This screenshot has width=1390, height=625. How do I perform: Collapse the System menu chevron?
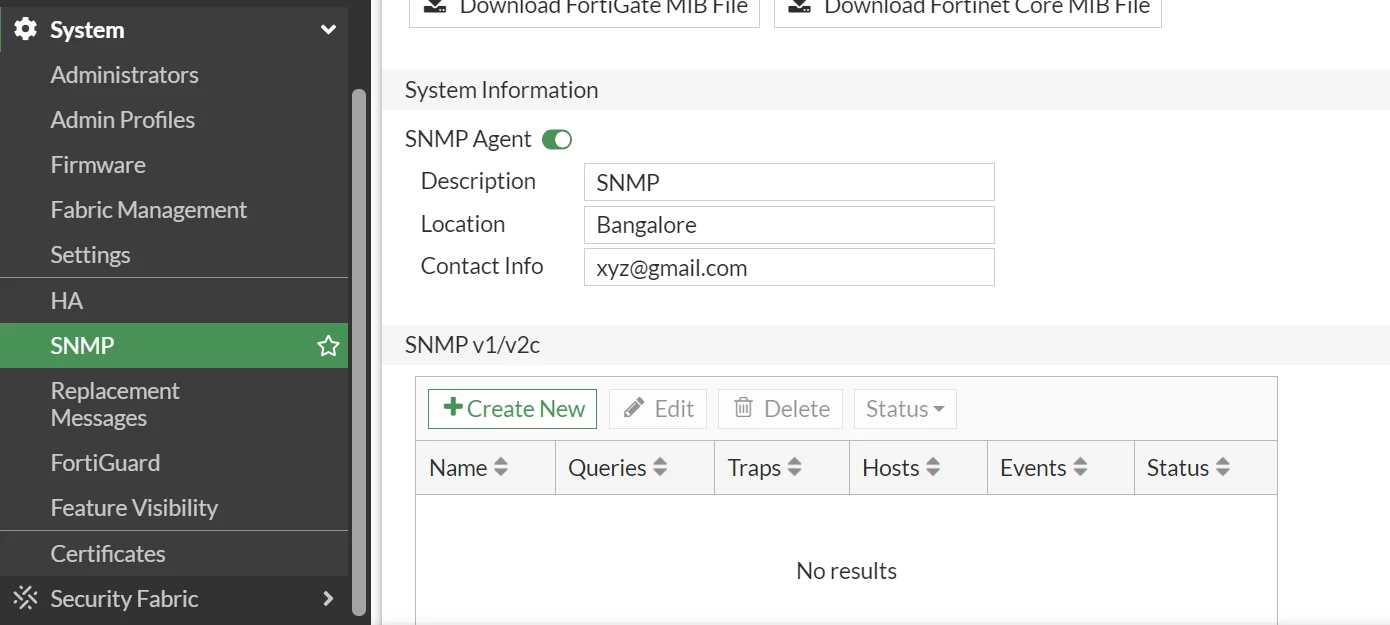coord(328,30)
